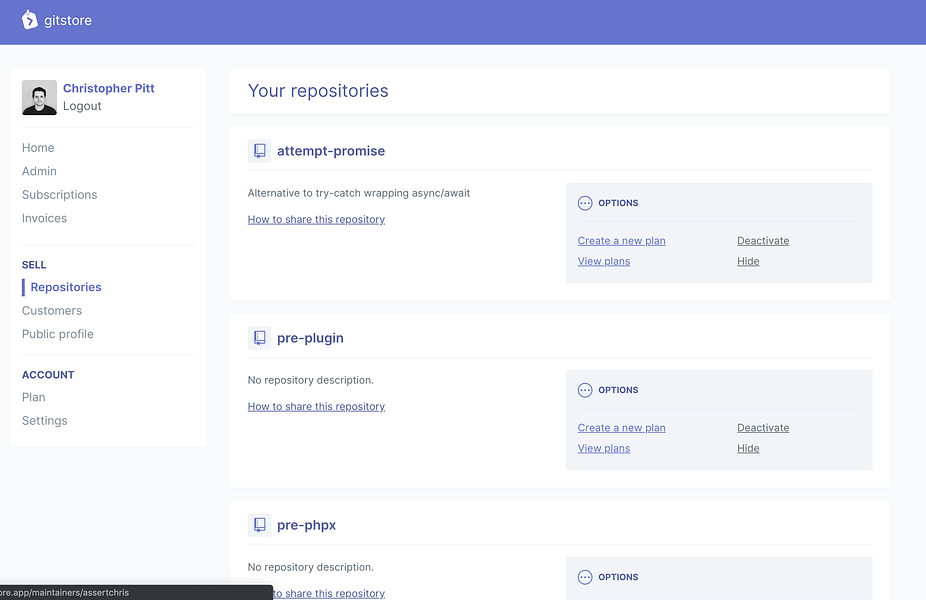926x600 pixels.
Task: Click pre-plugin's 'No repository description.' text
Action: 311,380
